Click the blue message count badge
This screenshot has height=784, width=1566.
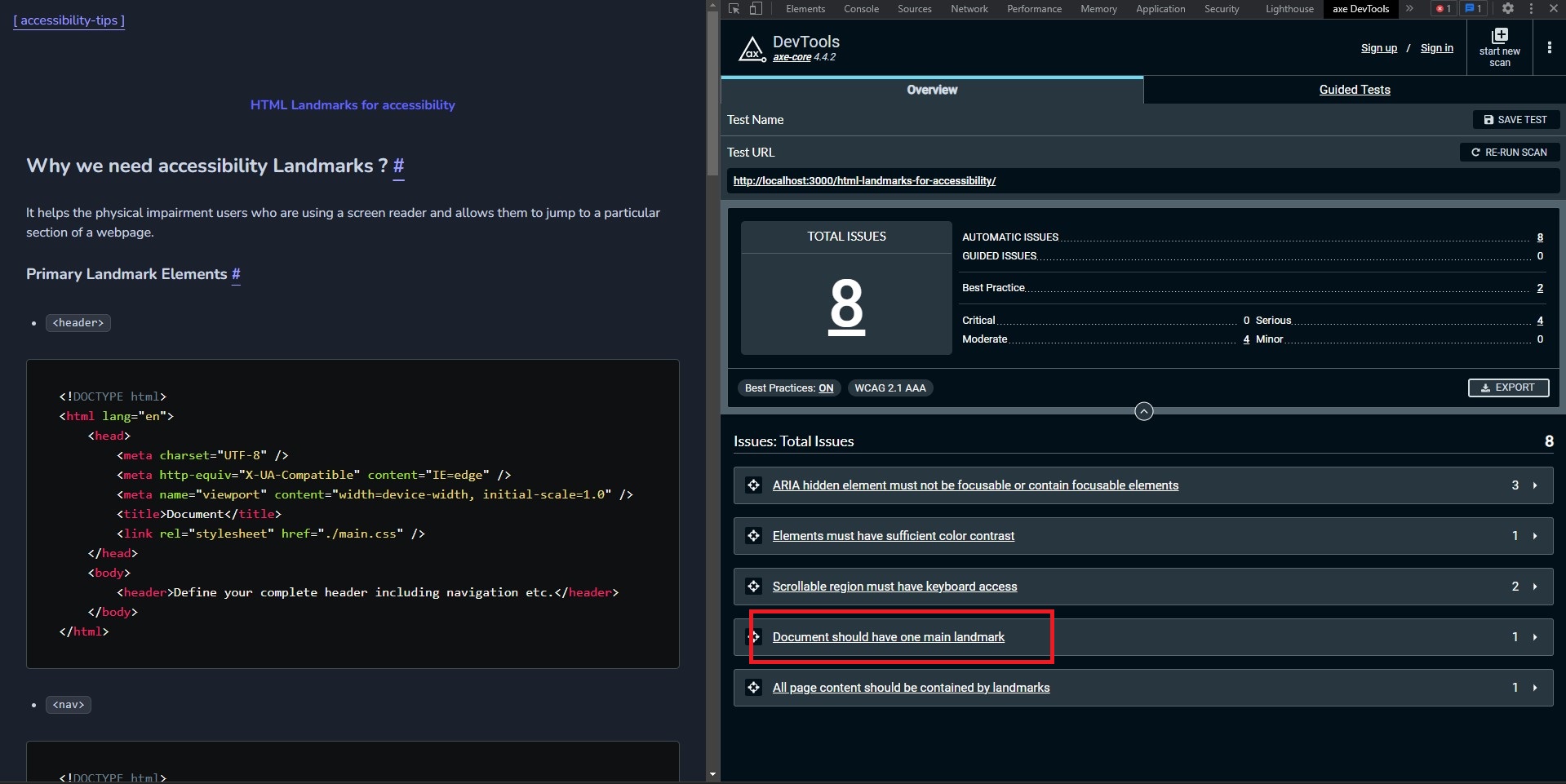(x=1473, y=9)
